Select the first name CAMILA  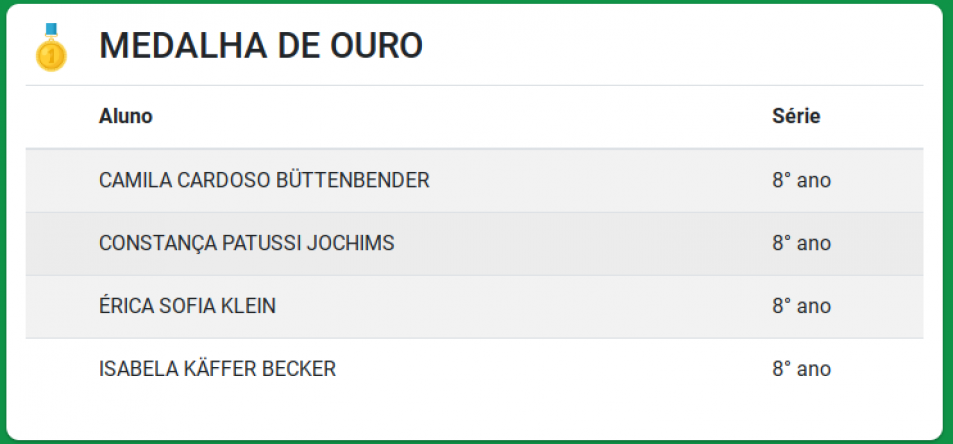(x=133, y=181)
